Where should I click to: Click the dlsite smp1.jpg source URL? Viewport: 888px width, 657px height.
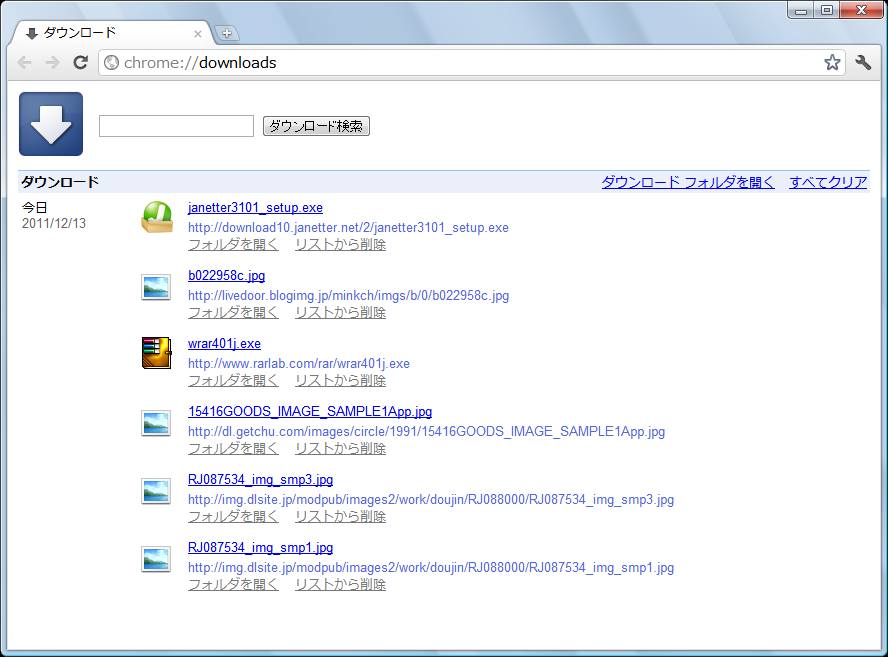(431, 568)
